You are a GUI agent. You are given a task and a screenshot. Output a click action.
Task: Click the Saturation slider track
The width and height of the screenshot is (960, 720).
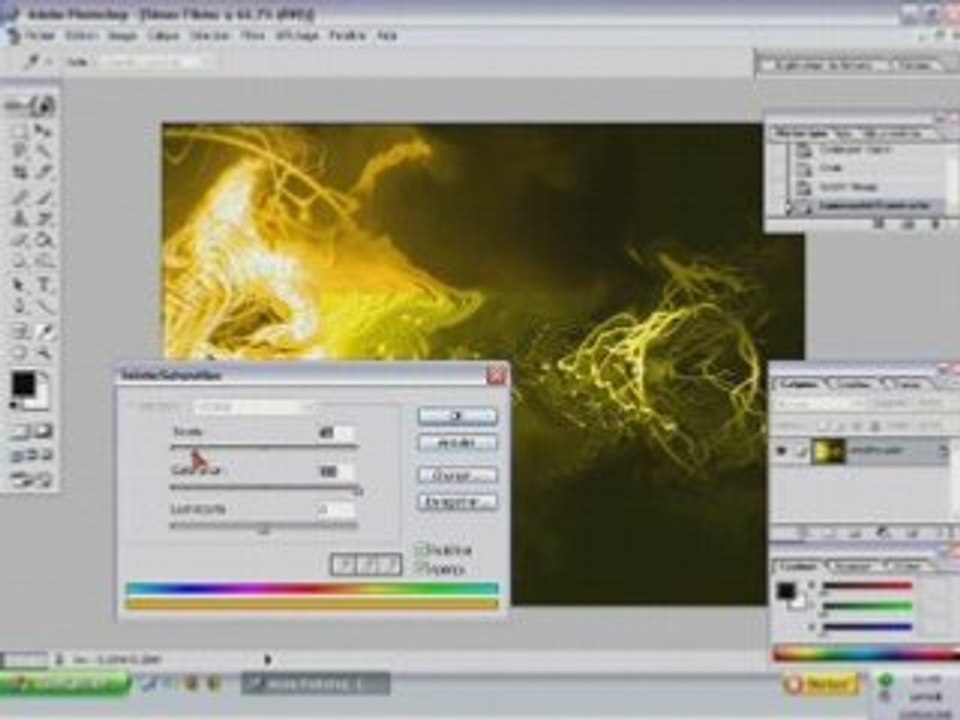point(264,487)
